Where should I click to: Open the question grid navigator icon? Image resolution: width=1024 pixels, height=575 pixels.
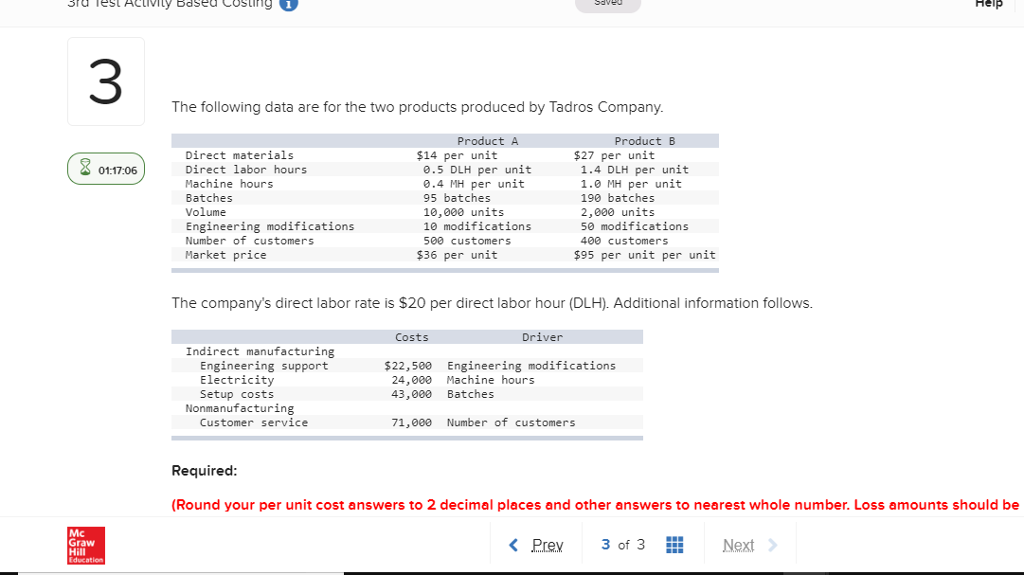(x=675, y=545)
